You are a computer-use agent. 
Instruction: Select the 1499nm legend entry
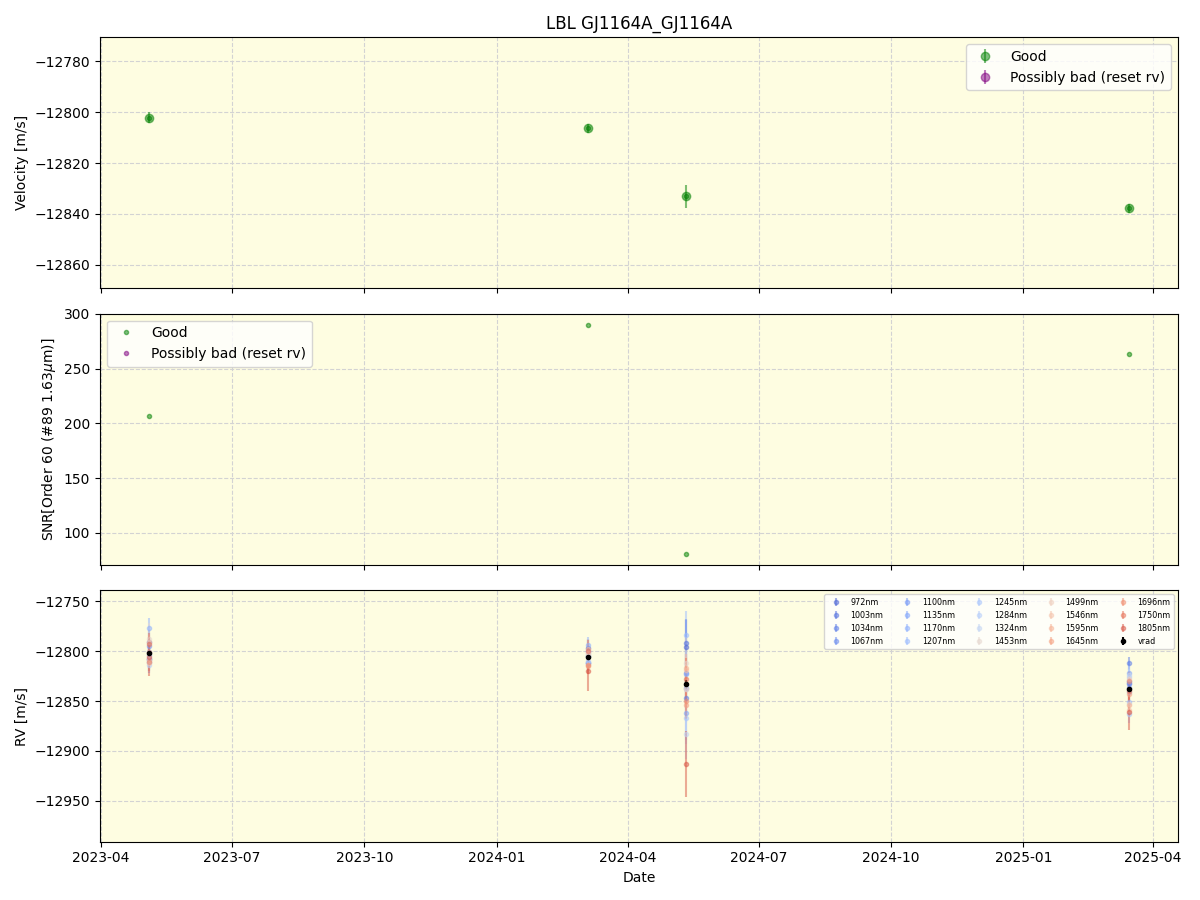tap(1075, 602)
